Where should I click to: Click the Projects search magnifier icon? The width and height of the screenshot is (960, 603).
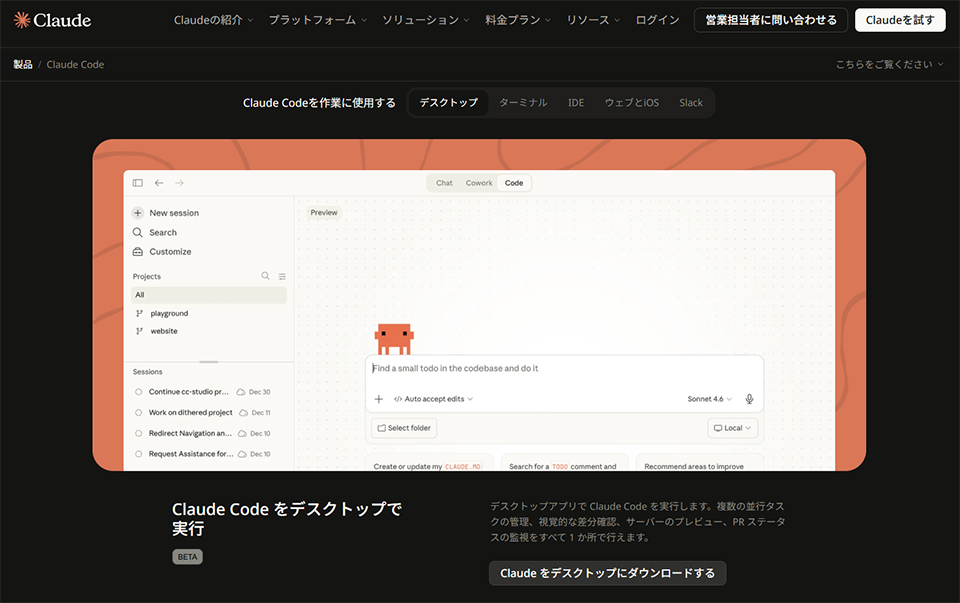pos(265,275)
